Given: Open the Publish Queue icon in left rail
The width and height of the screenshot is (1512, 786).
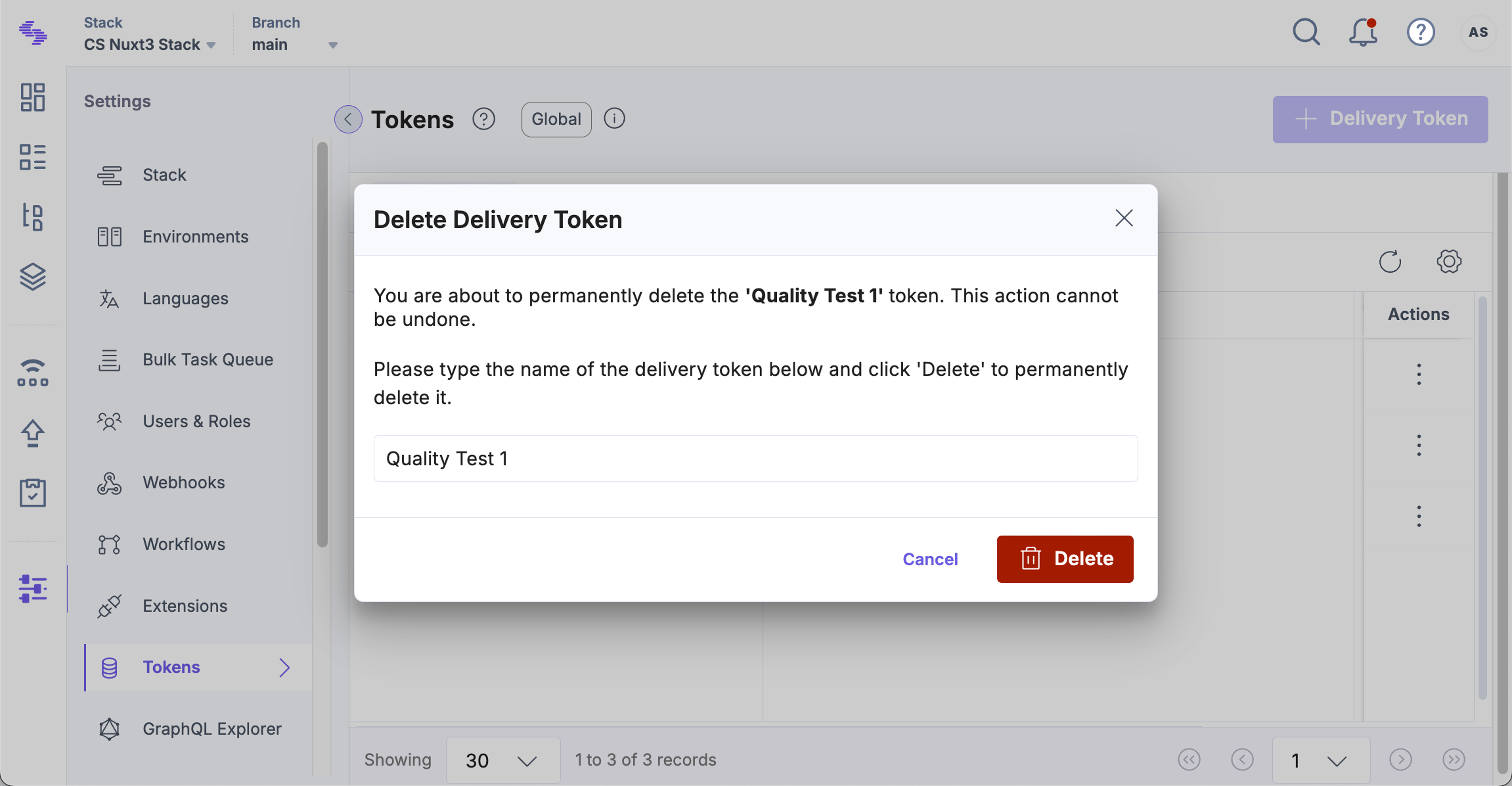Looking at the screenshot, I should tap(33, 373).
